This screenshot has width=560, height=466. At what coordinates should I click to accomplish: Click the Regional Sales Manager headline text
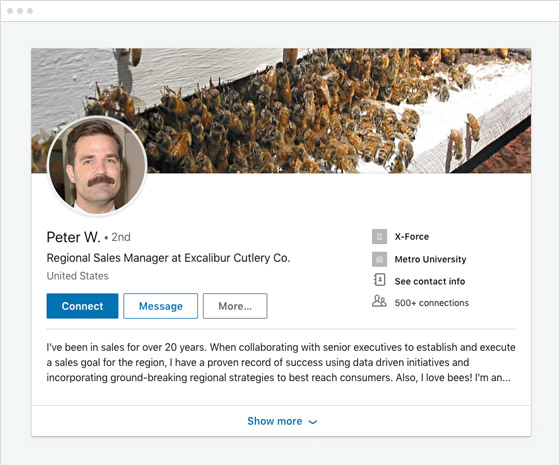click(x=168, y=258)
